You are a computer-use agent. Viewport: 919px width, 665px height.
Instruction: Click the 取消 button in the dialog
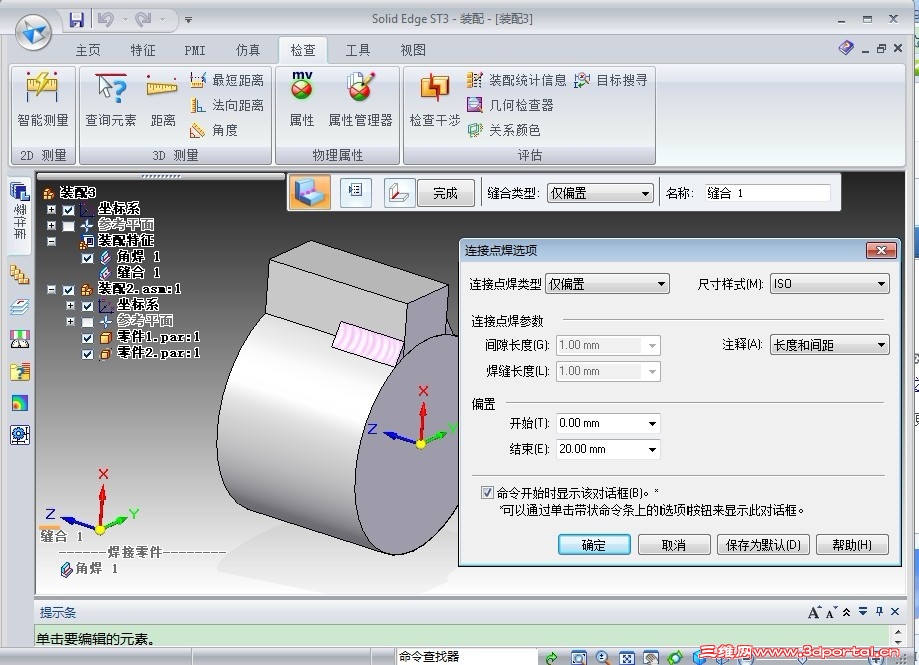[x=674, y=545]
